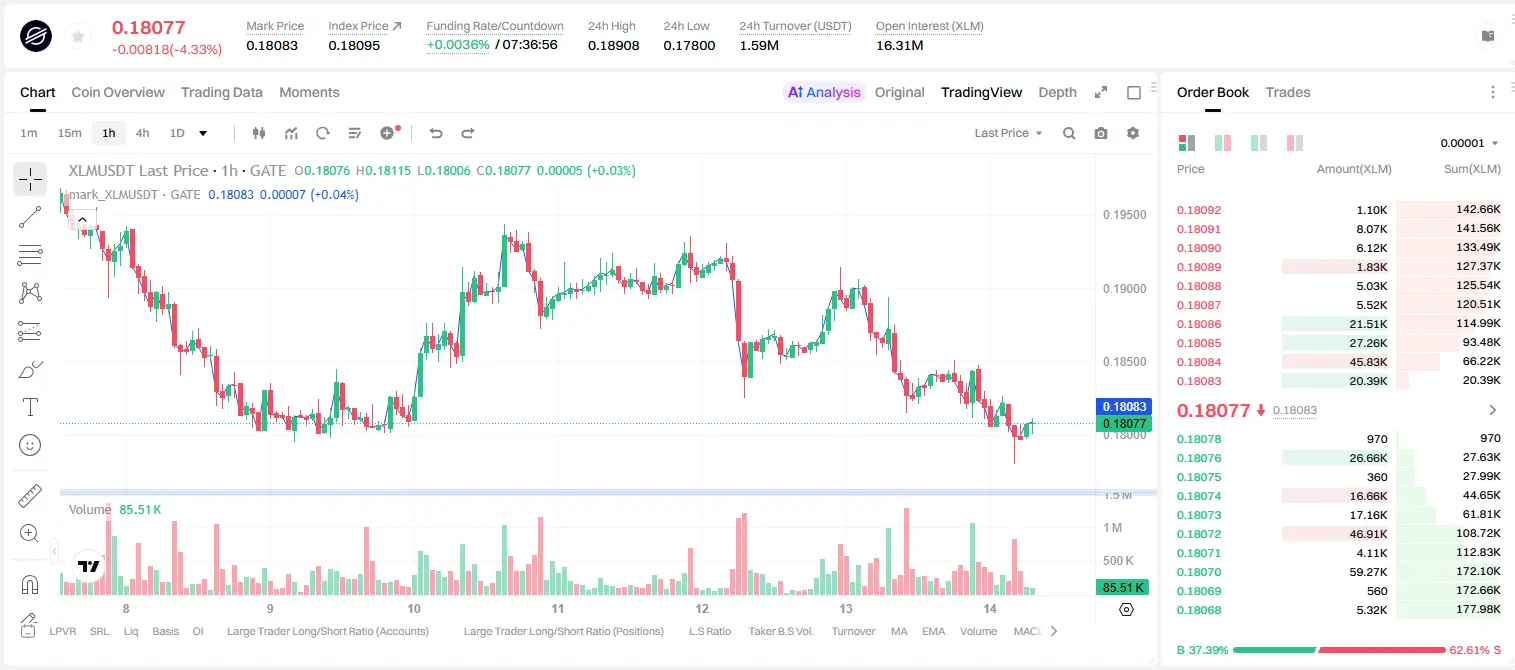1515x670 pixels.
Task: Take a chart snapshot with camera icon
Action: [1101, 133]
